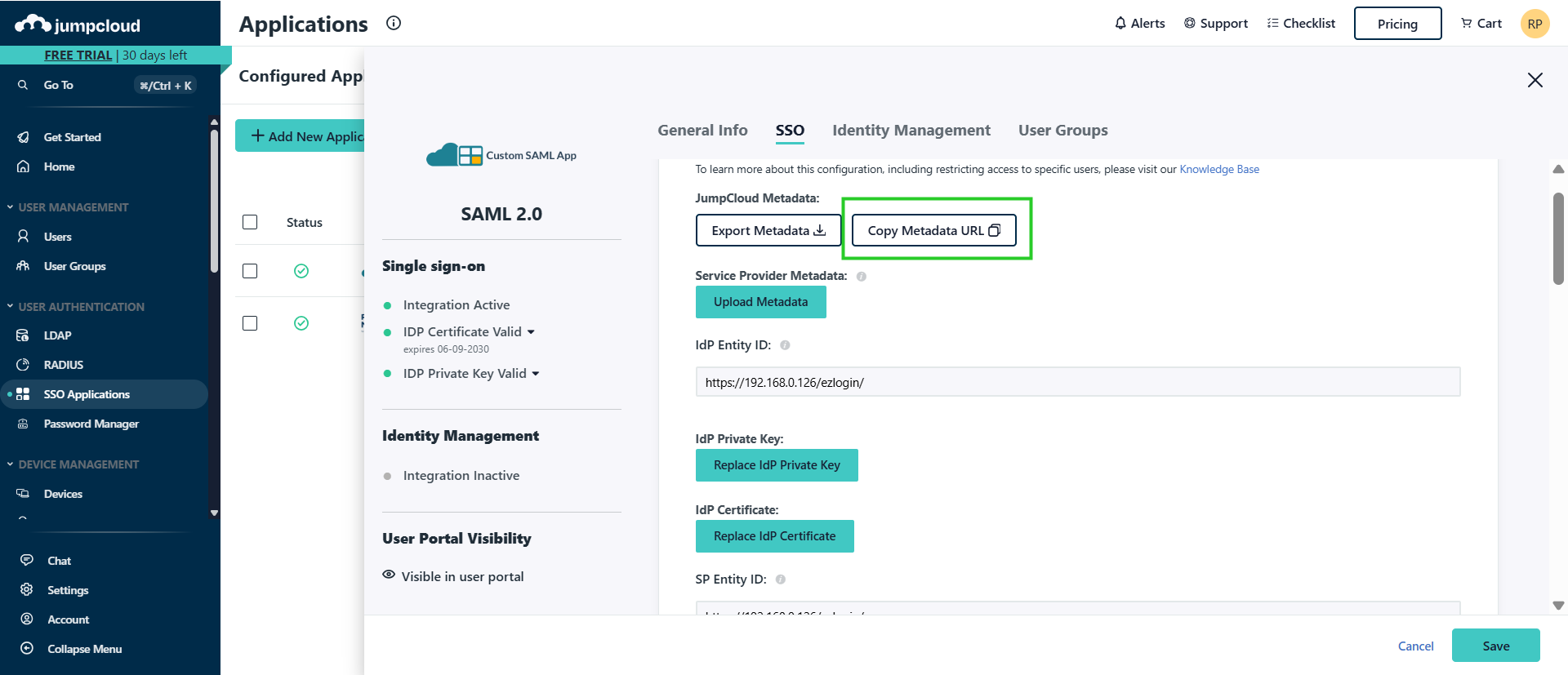Open Get Started rocket icon
Screen dimensions: 1568x675
24,137
